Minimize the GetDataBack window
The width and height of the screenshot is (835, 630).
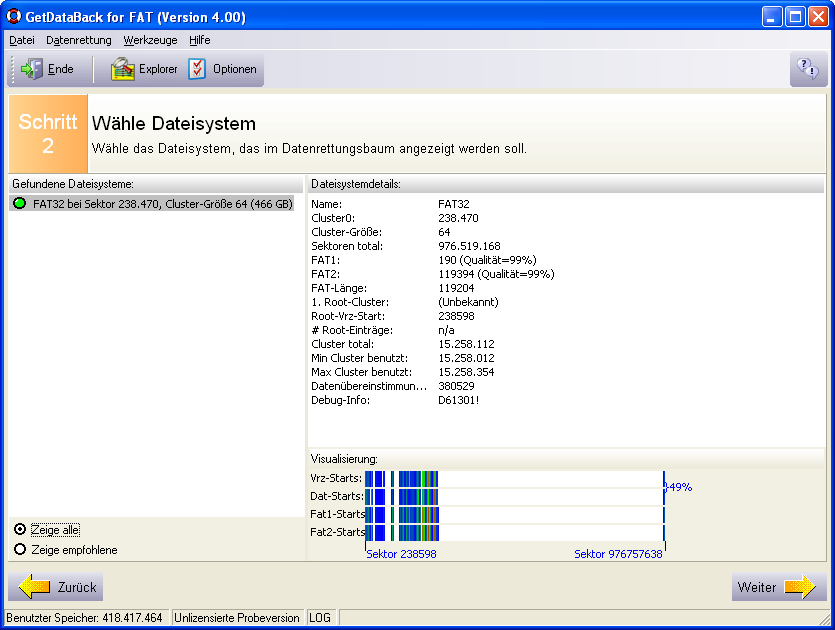pos(772,17)
